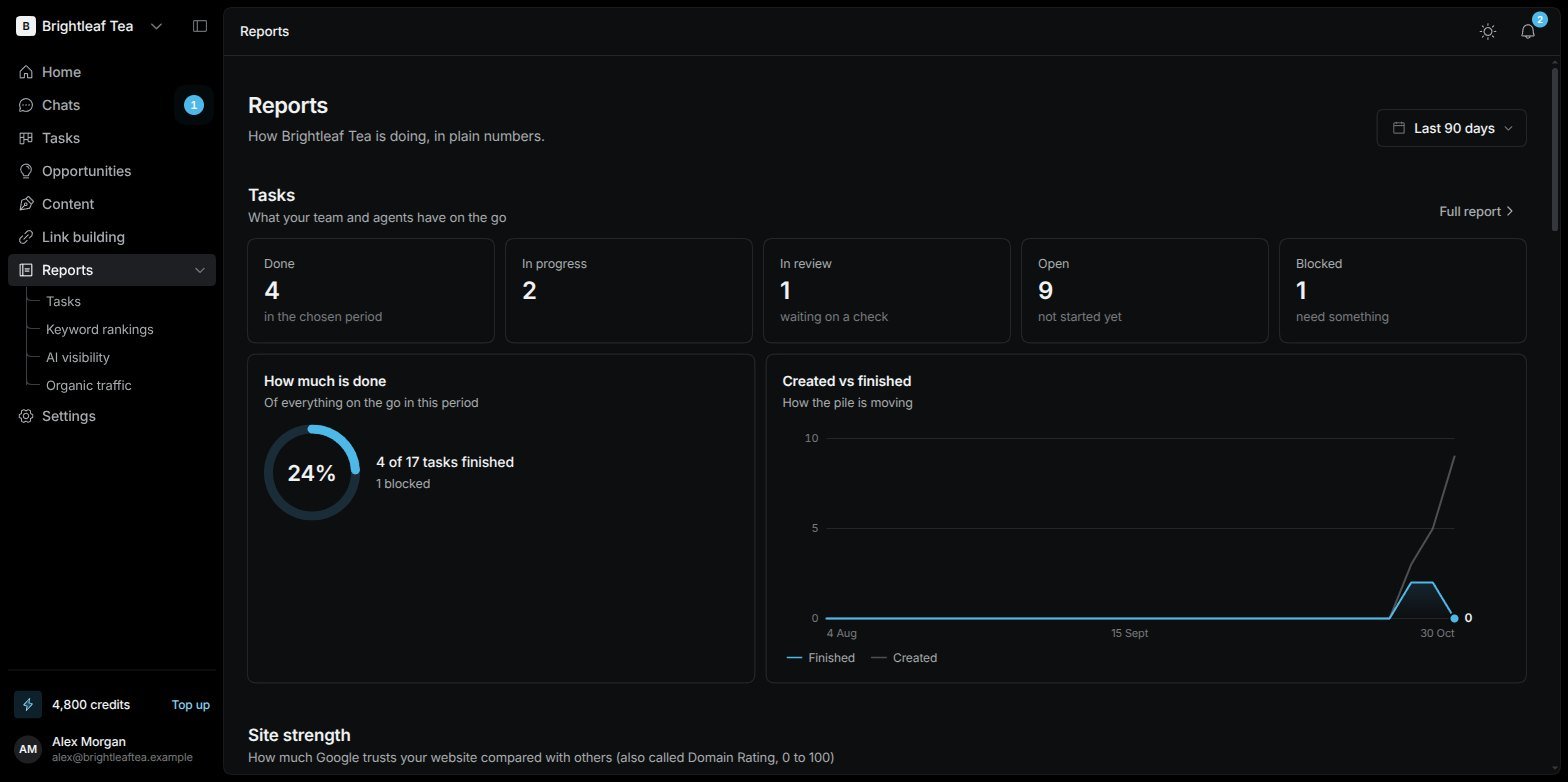Click the page vertical scrollbar
This screenshot has width=1568, height=782.
pos(1554,150)
